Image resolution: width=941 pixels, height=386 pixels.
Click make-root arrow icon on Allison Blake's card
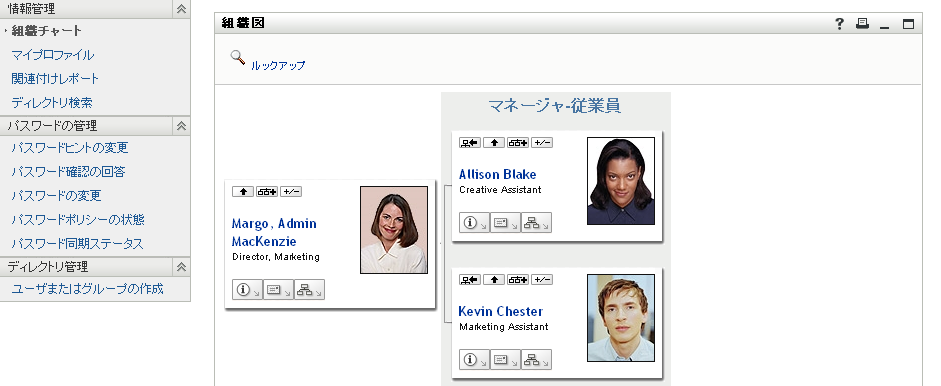click(x=469, y=142)
